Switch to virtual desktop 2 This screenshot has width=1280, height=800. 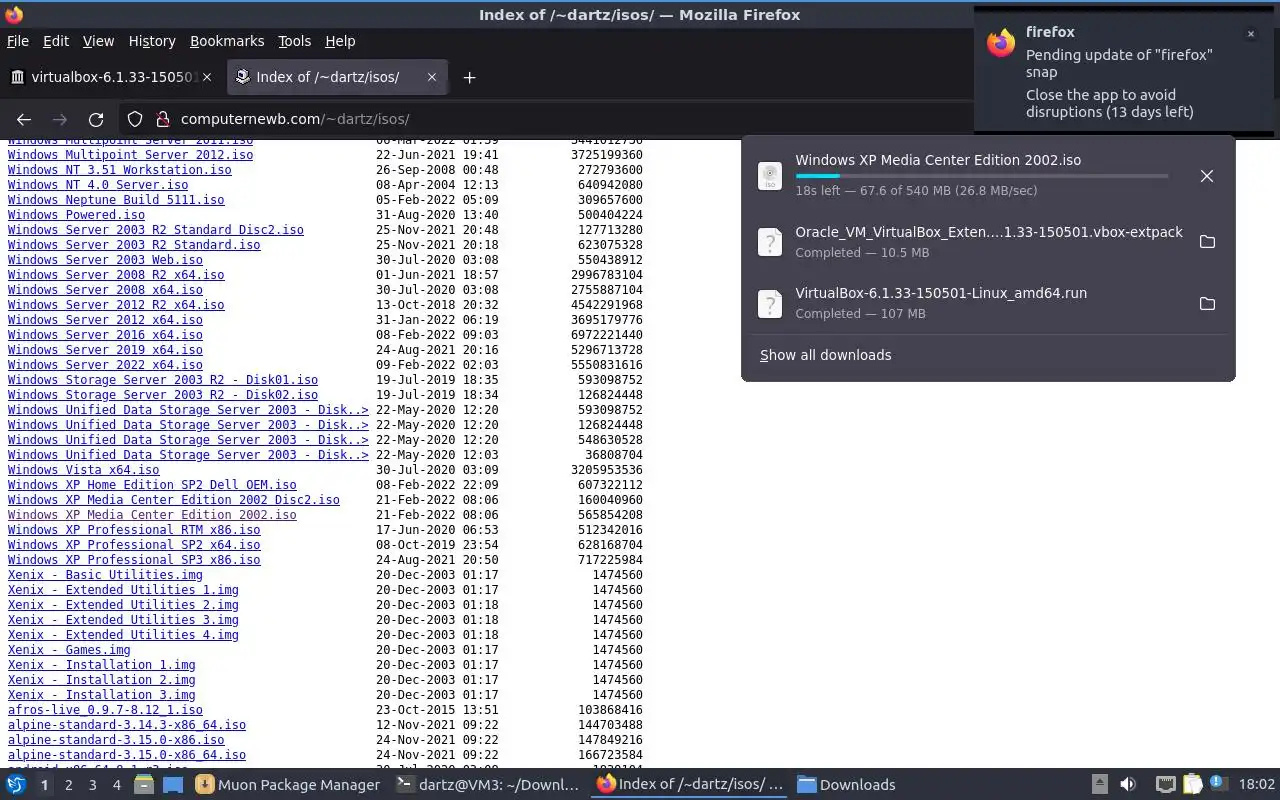(x=68, y=785)
